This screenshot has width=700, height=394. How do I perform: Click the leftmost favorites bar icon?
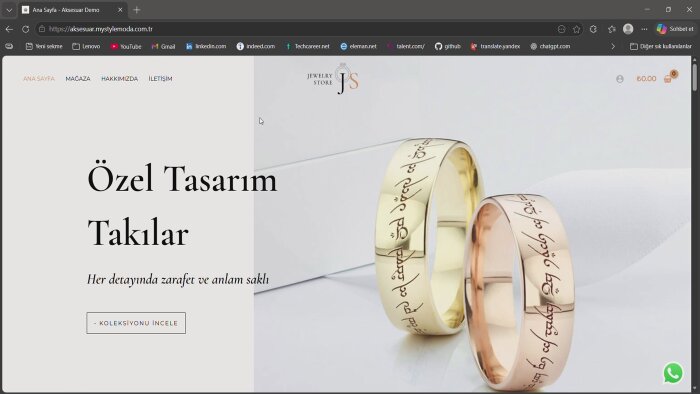[9, 46]
